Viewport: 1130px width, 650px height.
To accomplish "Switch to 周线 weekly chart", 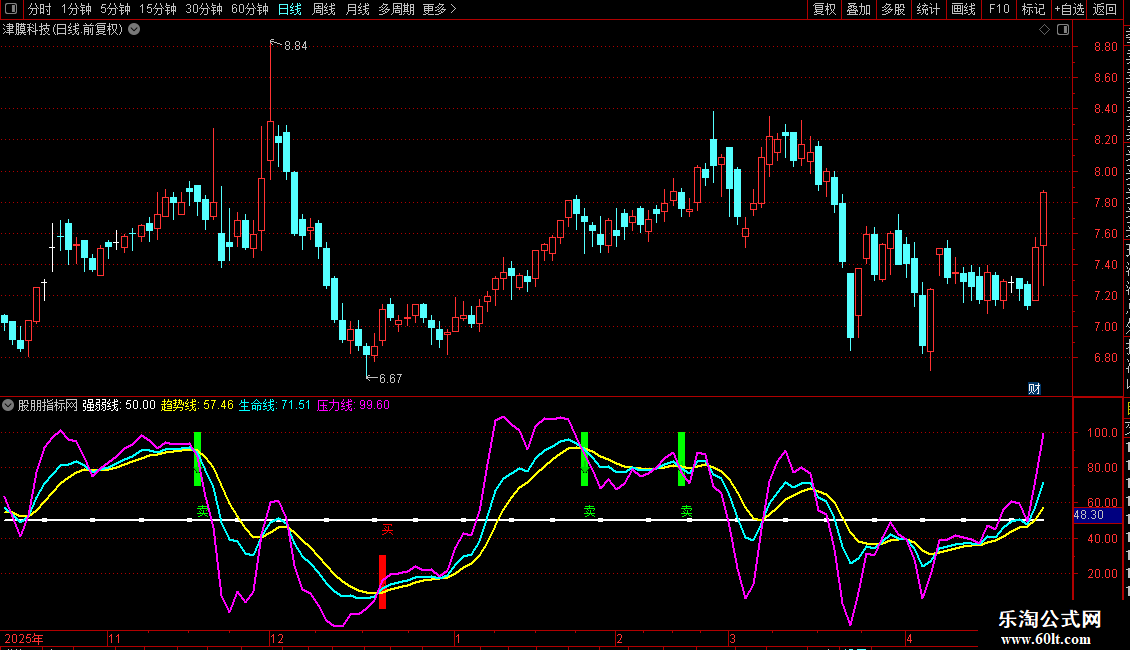I will [324, 9].
